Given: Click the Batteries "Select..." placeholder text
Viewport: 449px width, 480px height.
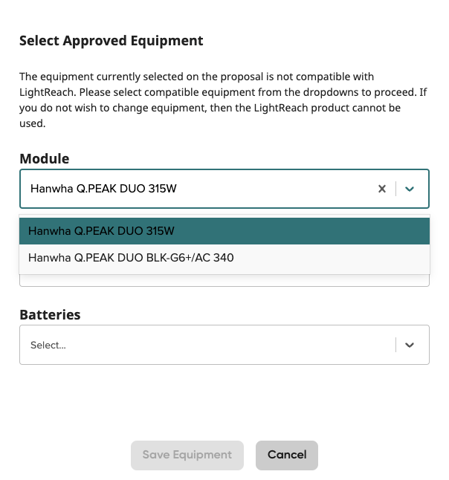Looking at the screenshot, I should pos(48,345).
